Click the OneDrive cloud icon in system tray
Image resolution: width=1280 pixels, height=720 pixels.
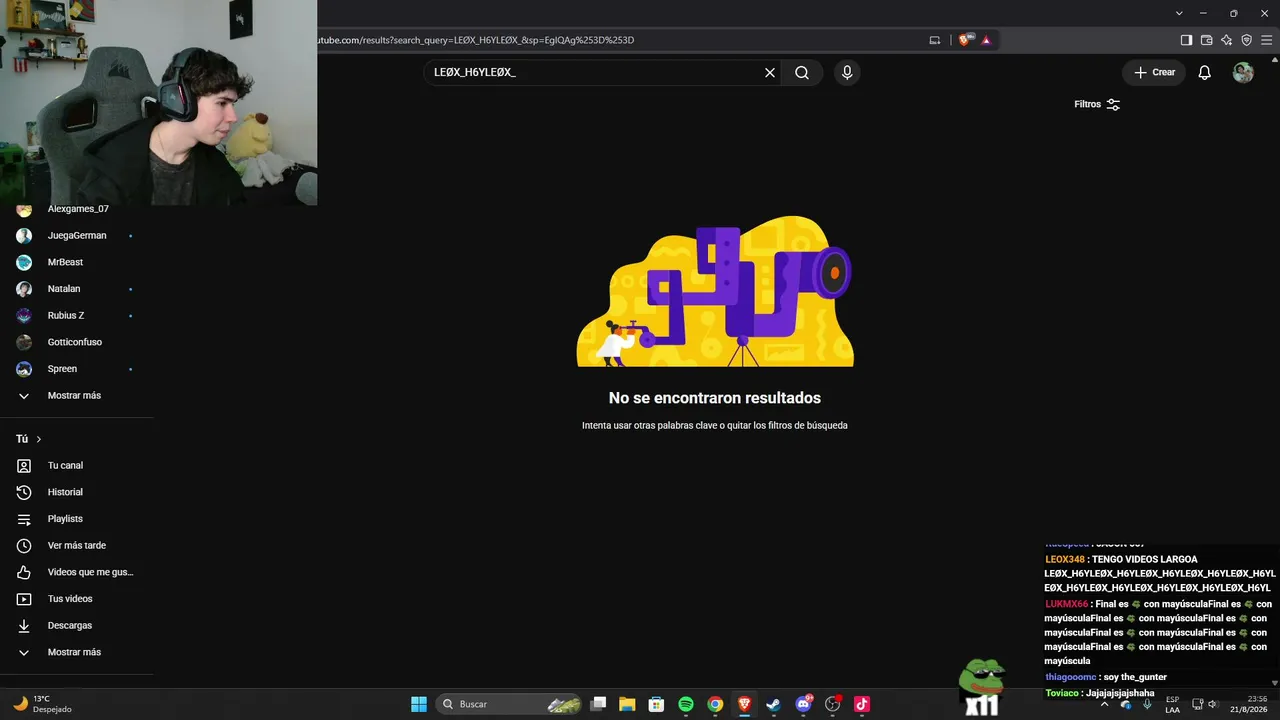tap(1126, 704)
